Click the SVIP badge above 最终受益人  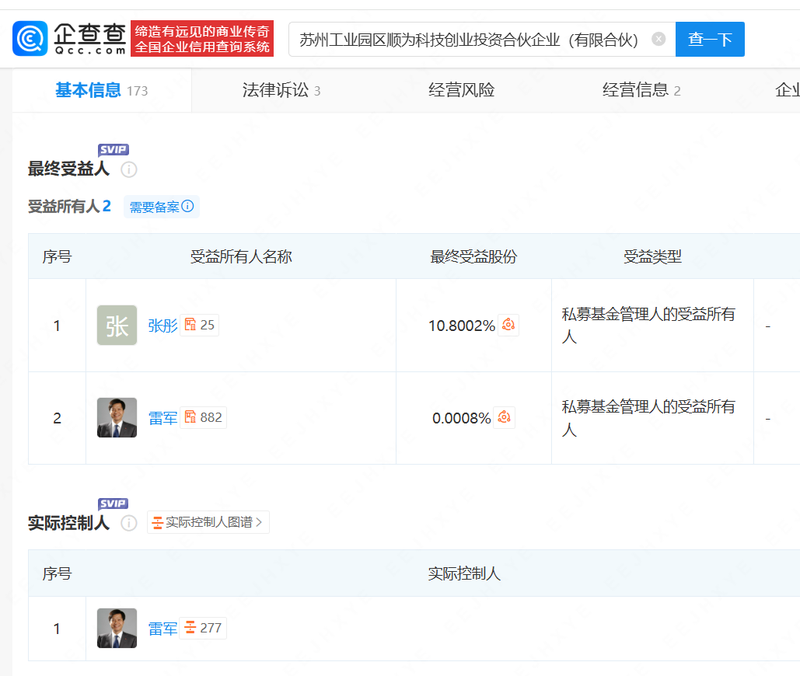pos(113,149)
